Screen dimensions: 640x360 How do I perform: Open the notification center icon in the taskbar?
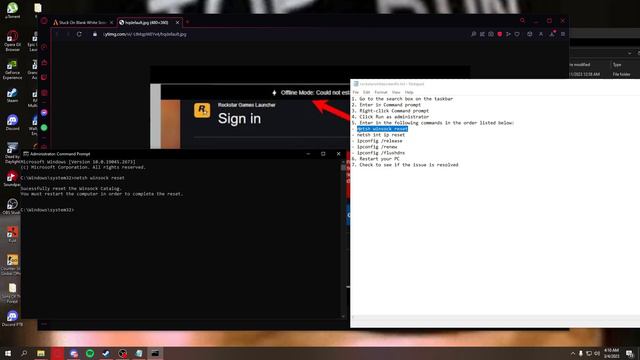coord(630,353)
